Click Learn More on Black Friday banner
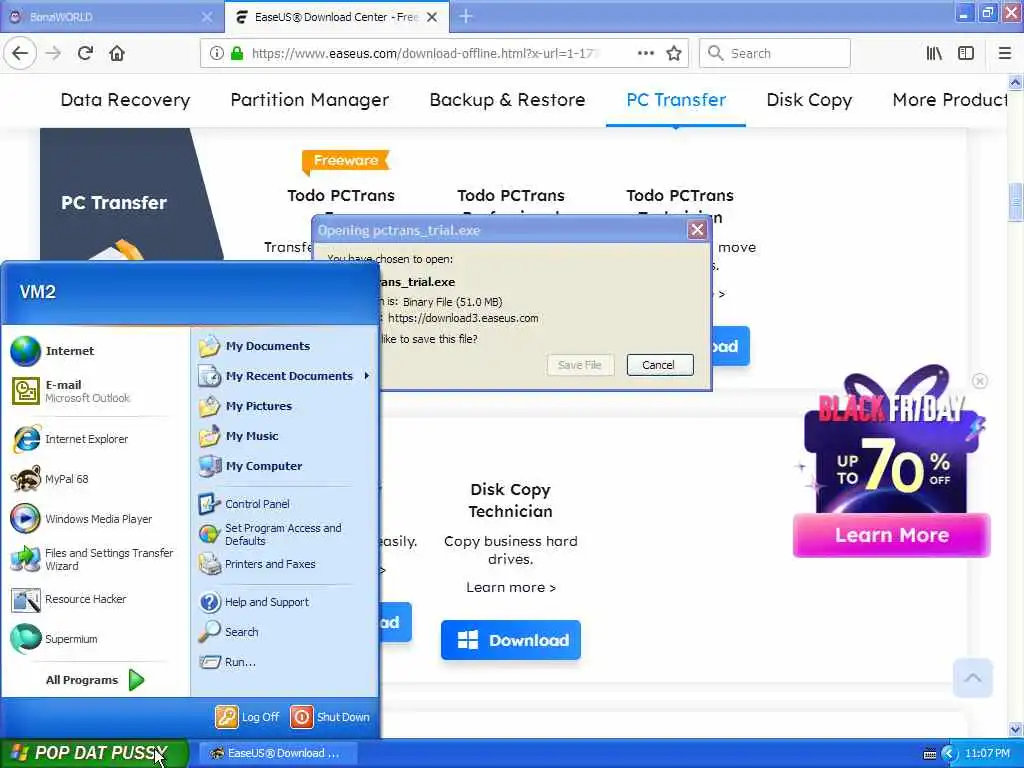 (x=891, y=535)
